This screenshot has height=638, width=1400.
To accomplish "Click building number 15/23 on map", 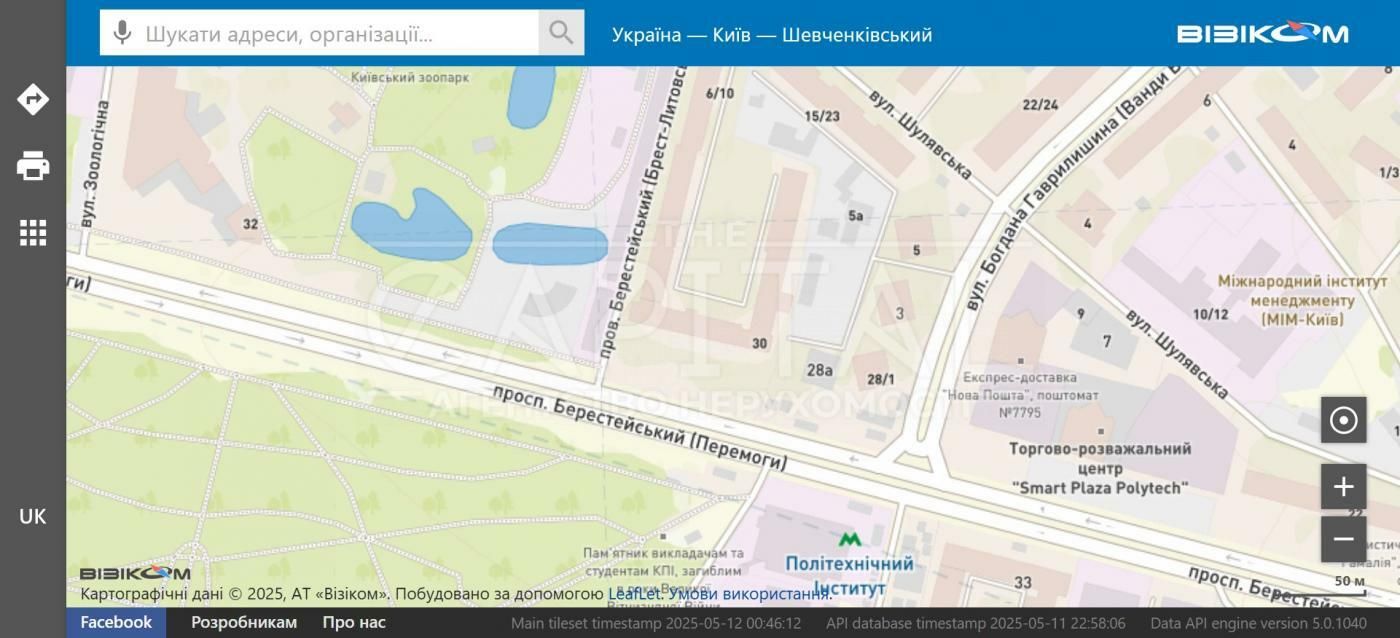I will click(x=822, y=116).
